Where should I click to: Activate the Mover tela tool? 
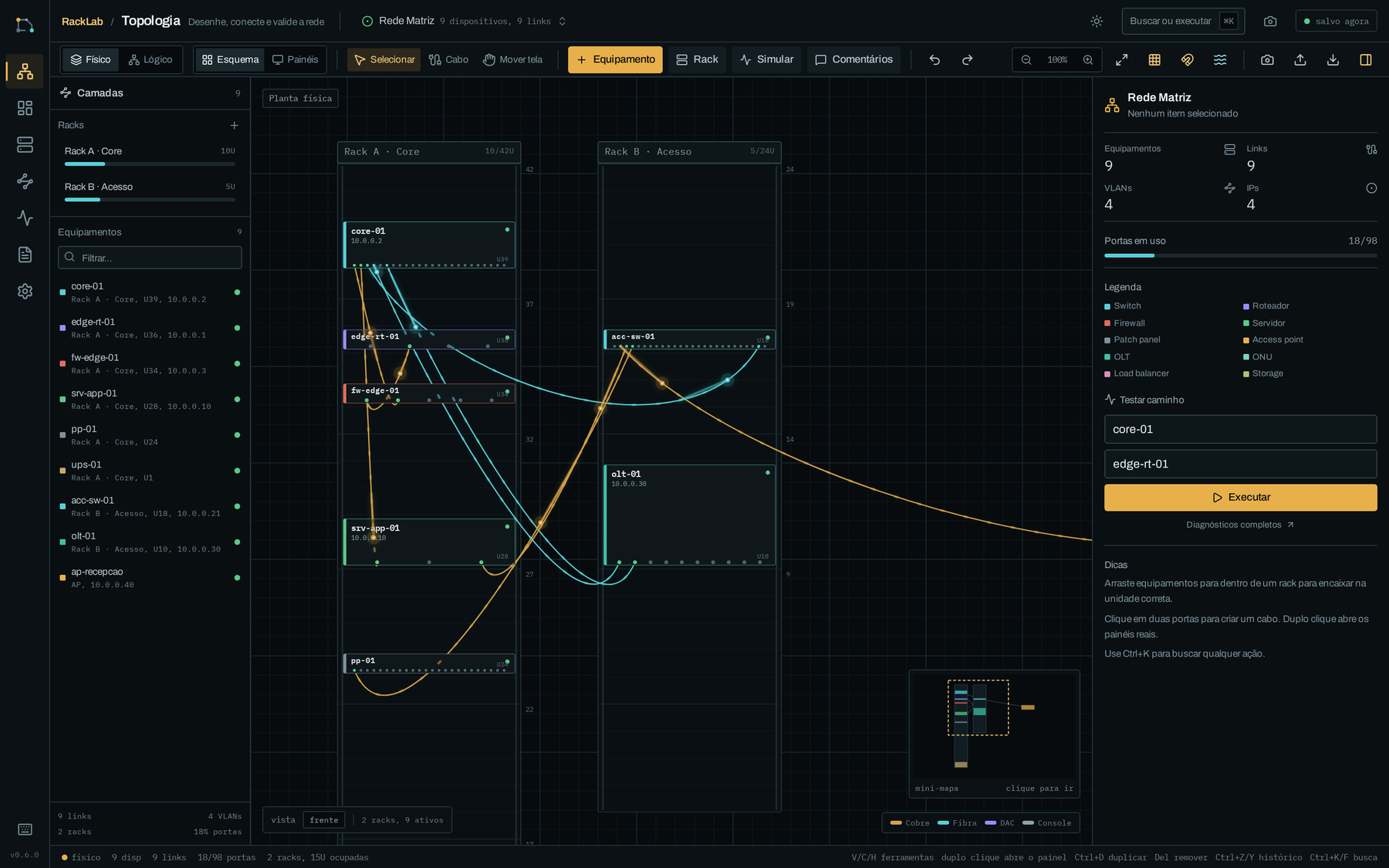512,59
